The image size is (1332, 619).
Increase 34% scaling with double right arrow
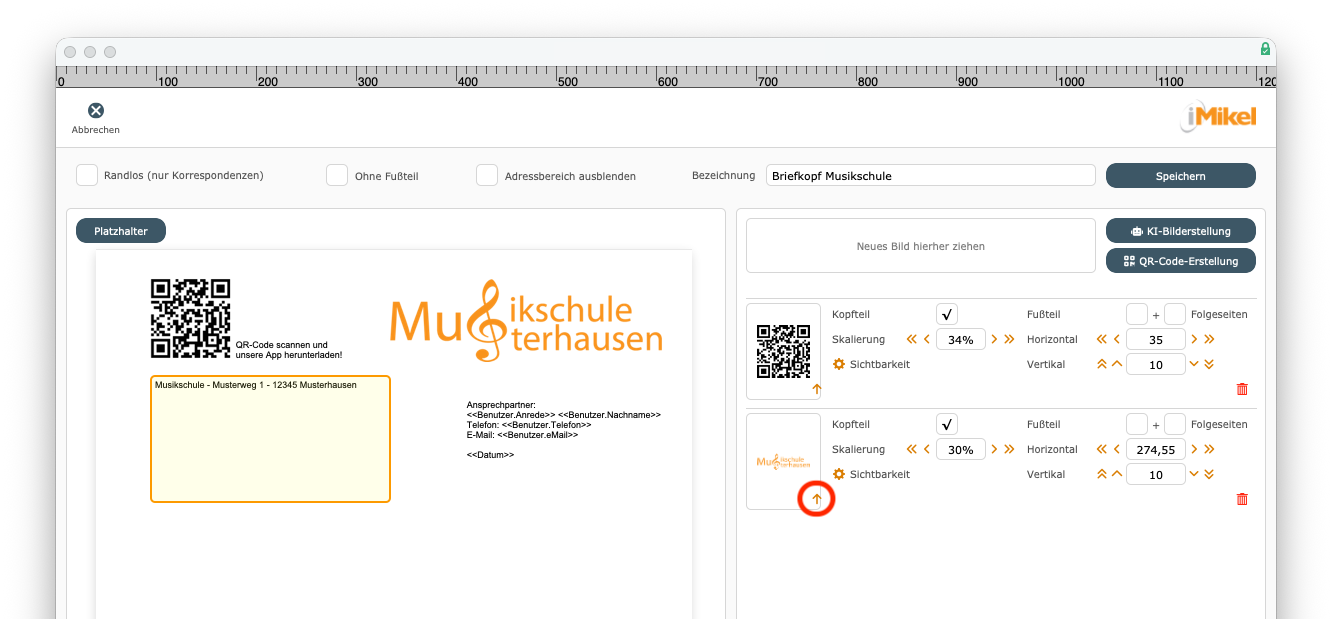(x=1009, y=339)
